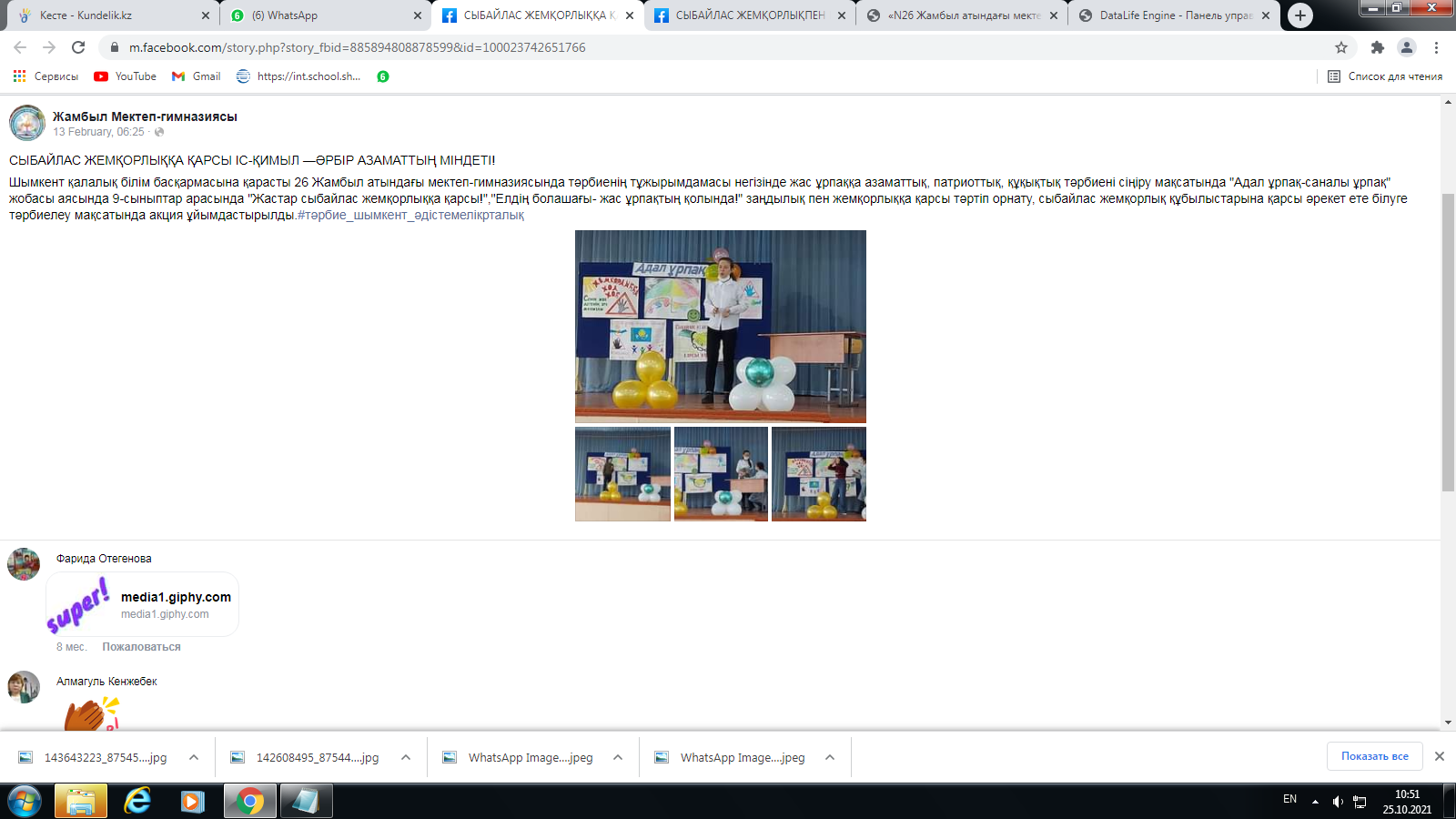This screenshot has height=819, width=1456.
Task: Click the Пожаловаться link under the comment
Action: pos(141,647)
